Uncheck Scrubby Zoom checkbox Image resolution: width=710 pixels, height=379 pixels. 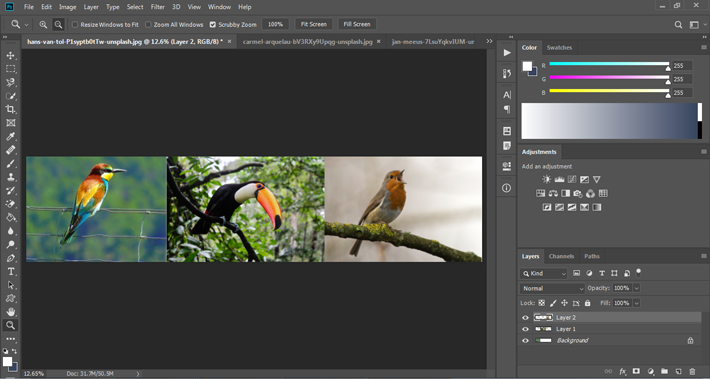pos(213,24)
